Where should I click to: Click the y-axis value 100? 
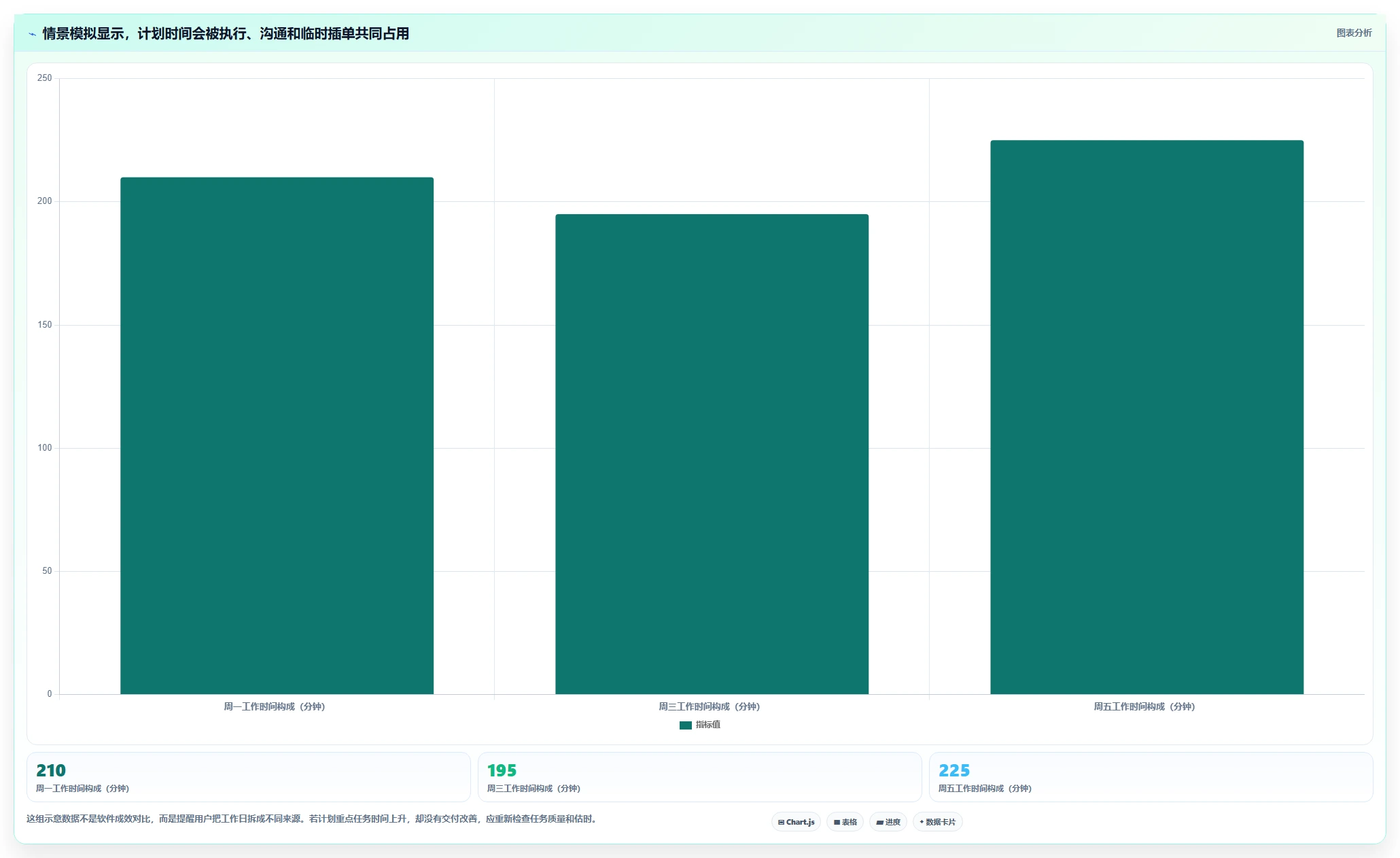tap(44, 448)
